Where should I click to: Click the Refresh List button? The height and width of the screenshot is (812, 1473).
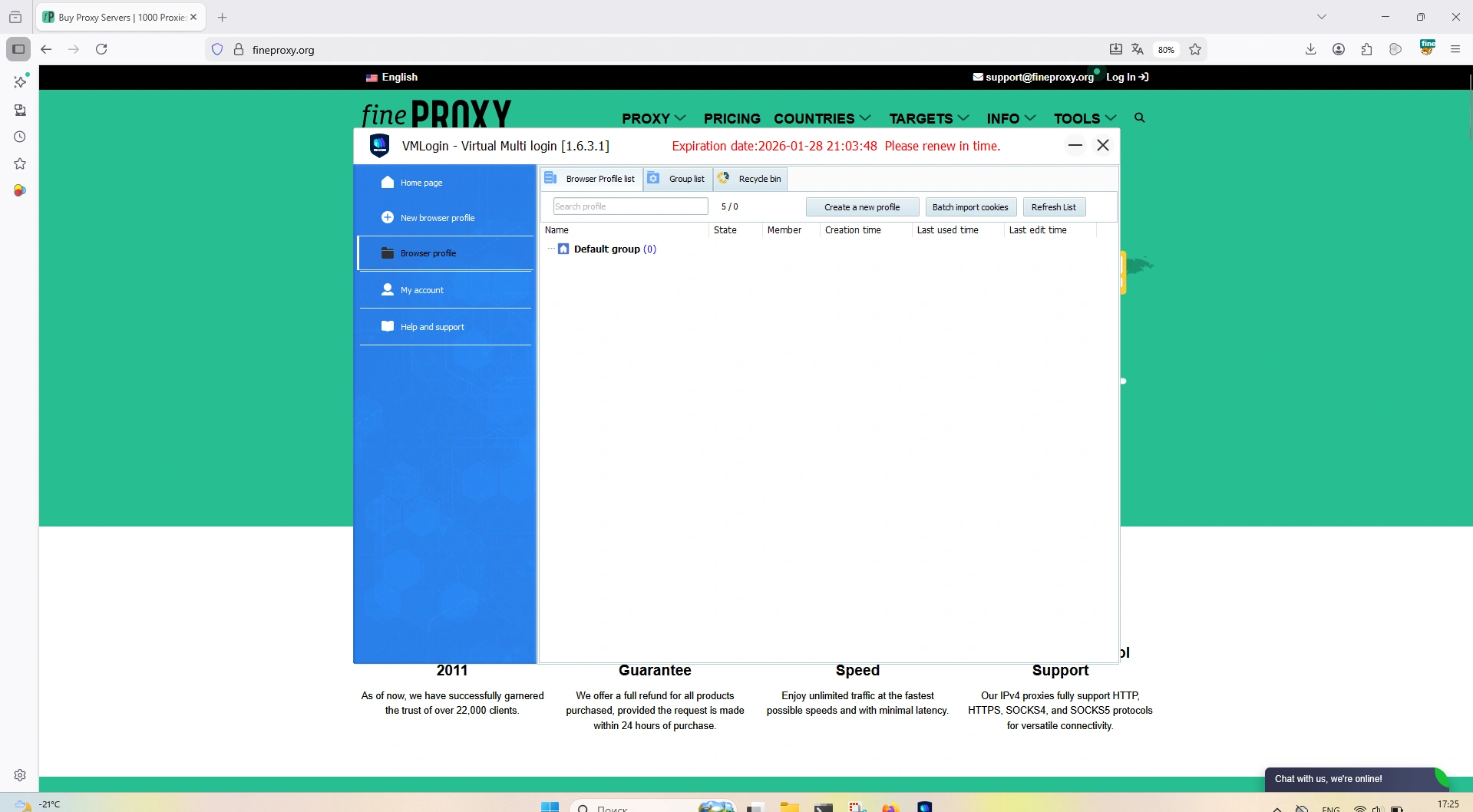[1054, 207]
